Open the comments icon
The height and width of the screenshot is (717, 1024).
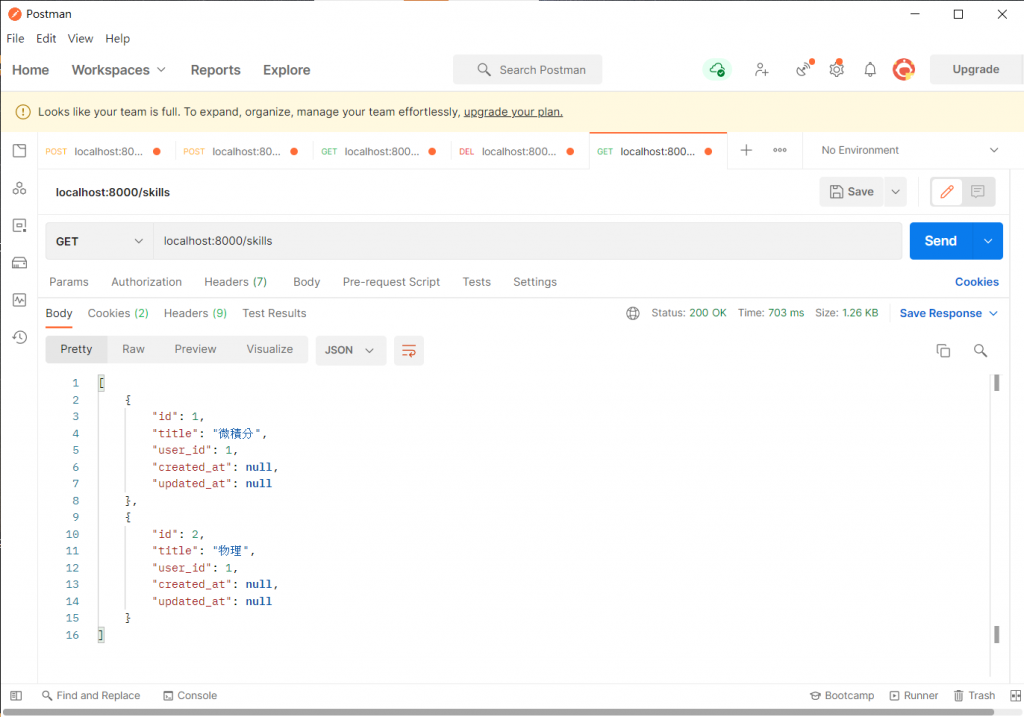tap(978, 191)
